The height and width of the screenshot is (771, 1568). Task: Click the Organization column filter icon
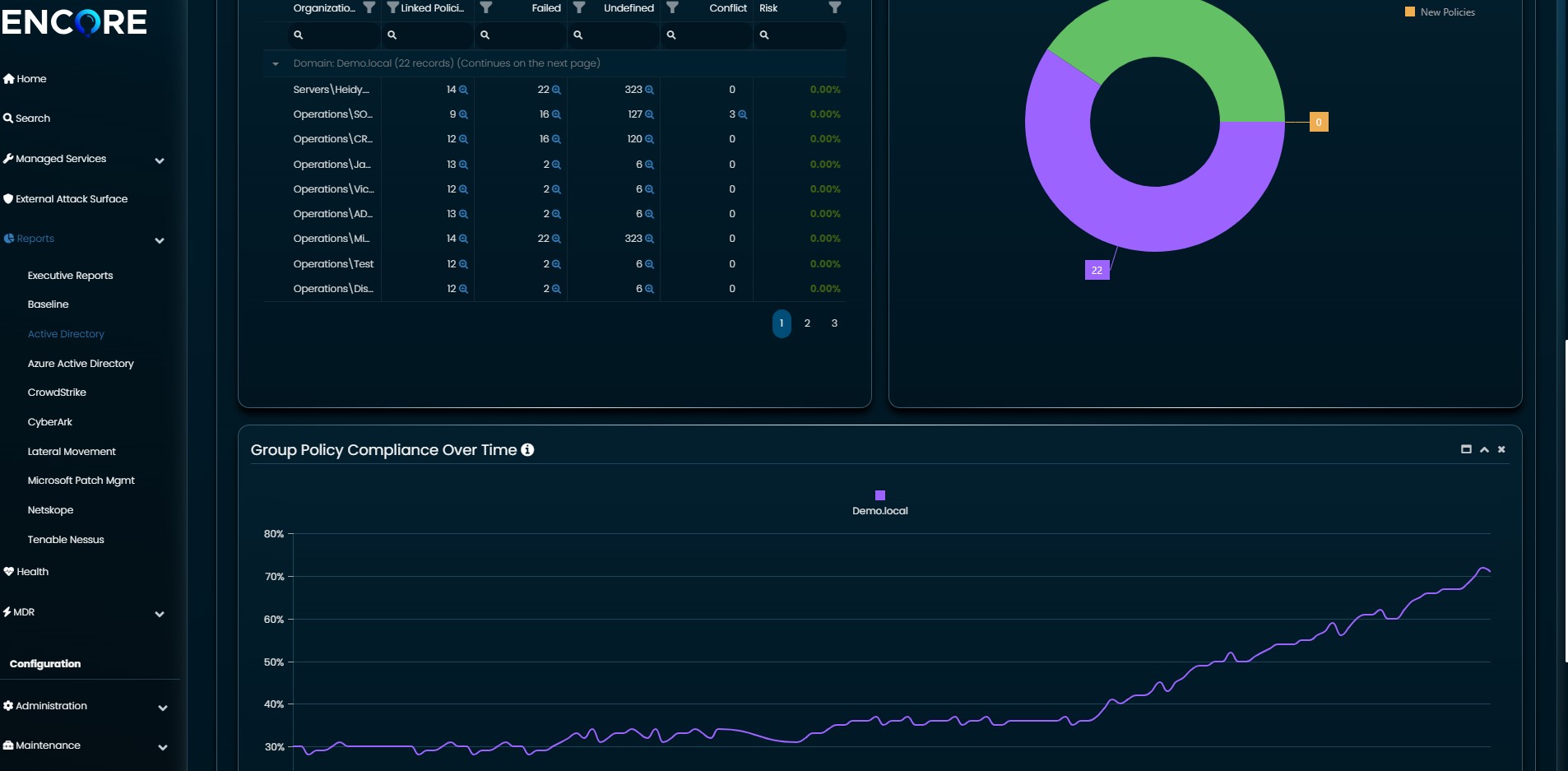pyautogui.click(x=369, y=8)
